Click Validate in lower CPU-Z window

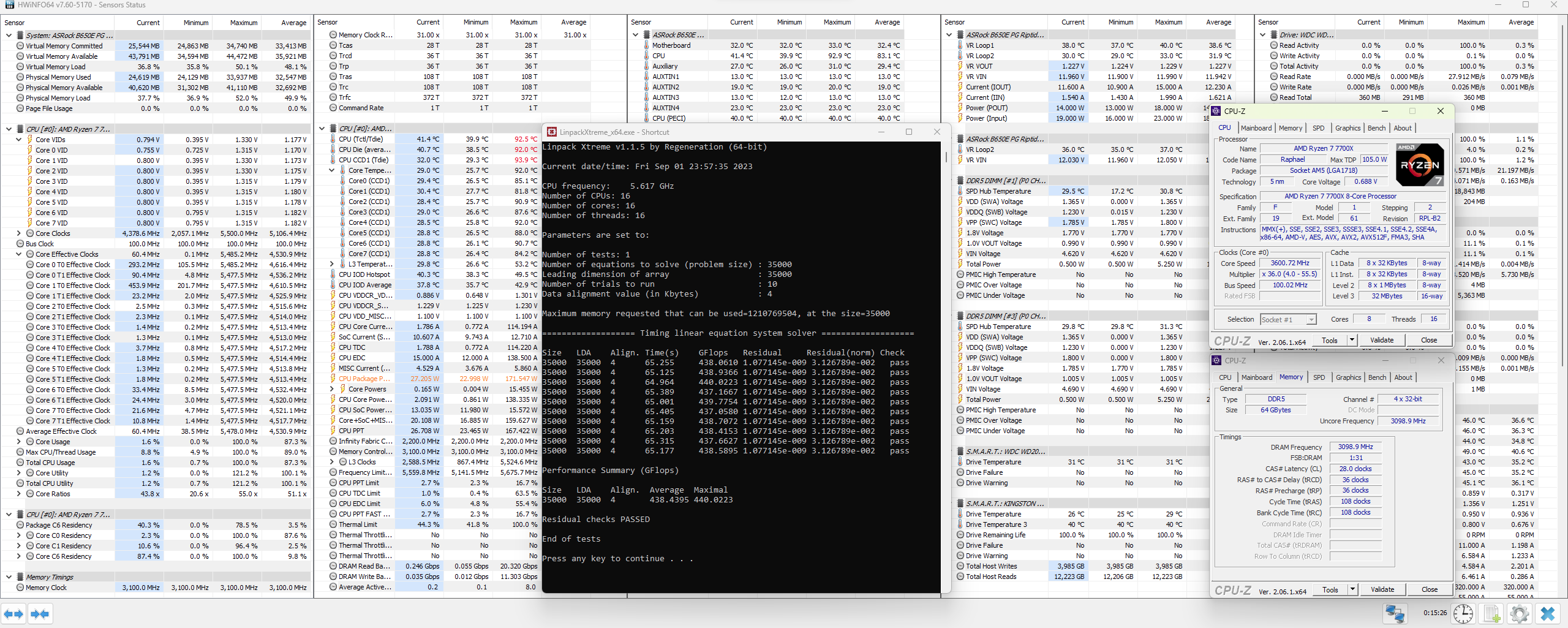pos(1382,589)
